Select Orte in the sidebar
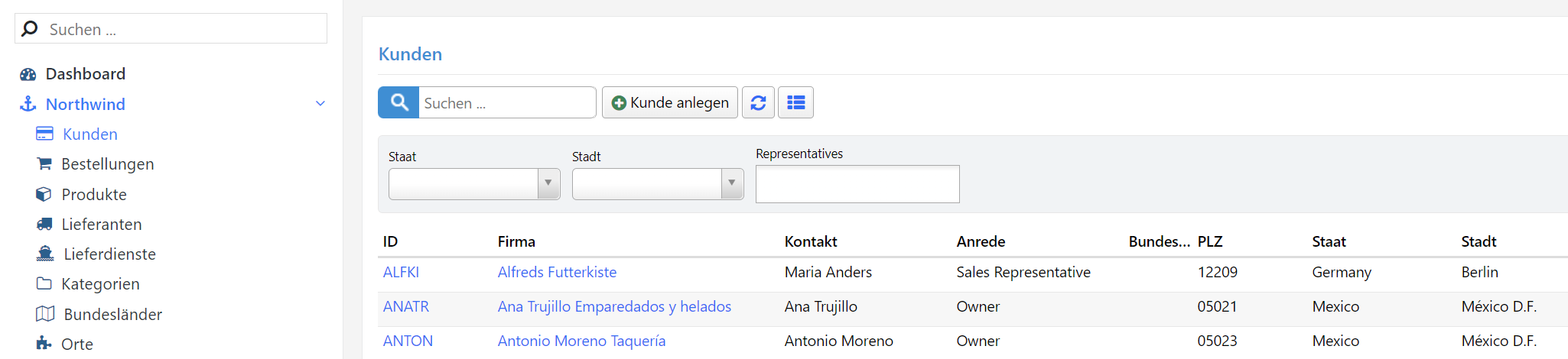This screenshot has width=1568, height=359. pyautogui.click(x=76, y=344)
